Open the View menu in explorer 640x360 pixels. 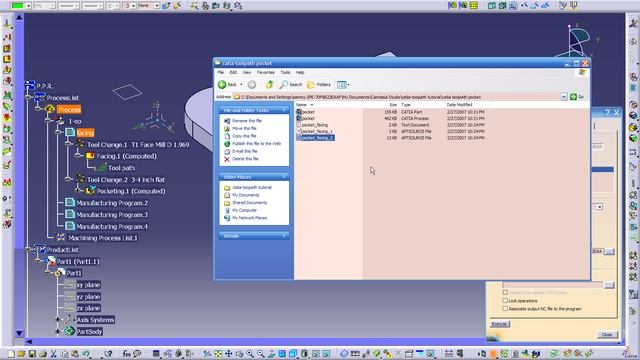coord(247,72)
